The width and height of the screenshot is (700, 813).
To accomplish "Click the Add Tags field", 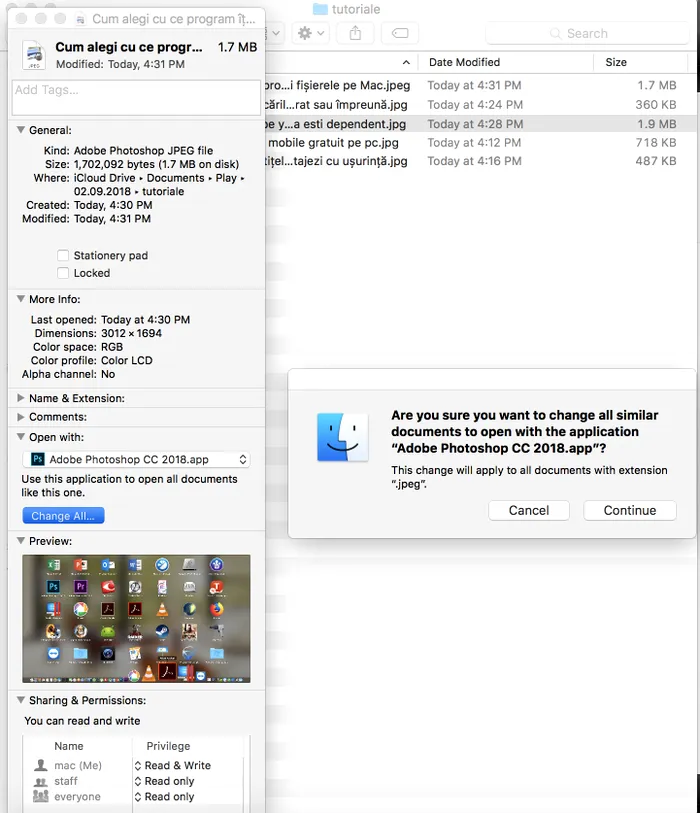I will coord(136,97).
